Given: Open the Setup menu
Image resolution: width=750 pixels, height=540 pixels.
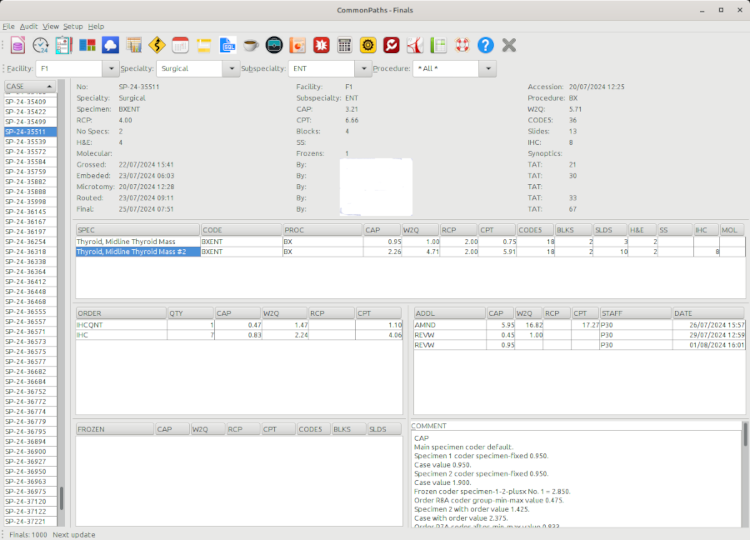Looking at the screenshot, I should (72, 26).
